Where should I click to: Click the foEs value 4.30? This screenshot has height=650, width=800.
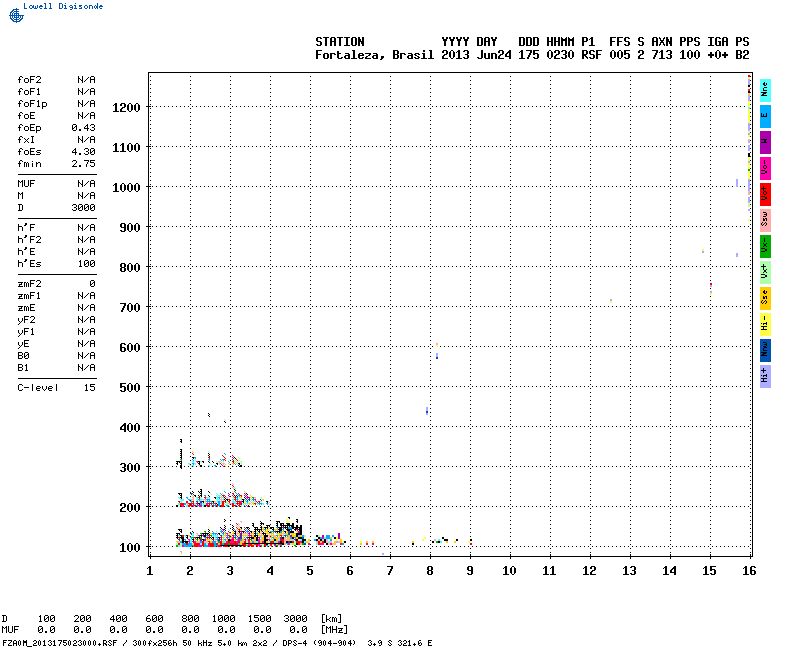pyautogui.click(x=83, y=152)
